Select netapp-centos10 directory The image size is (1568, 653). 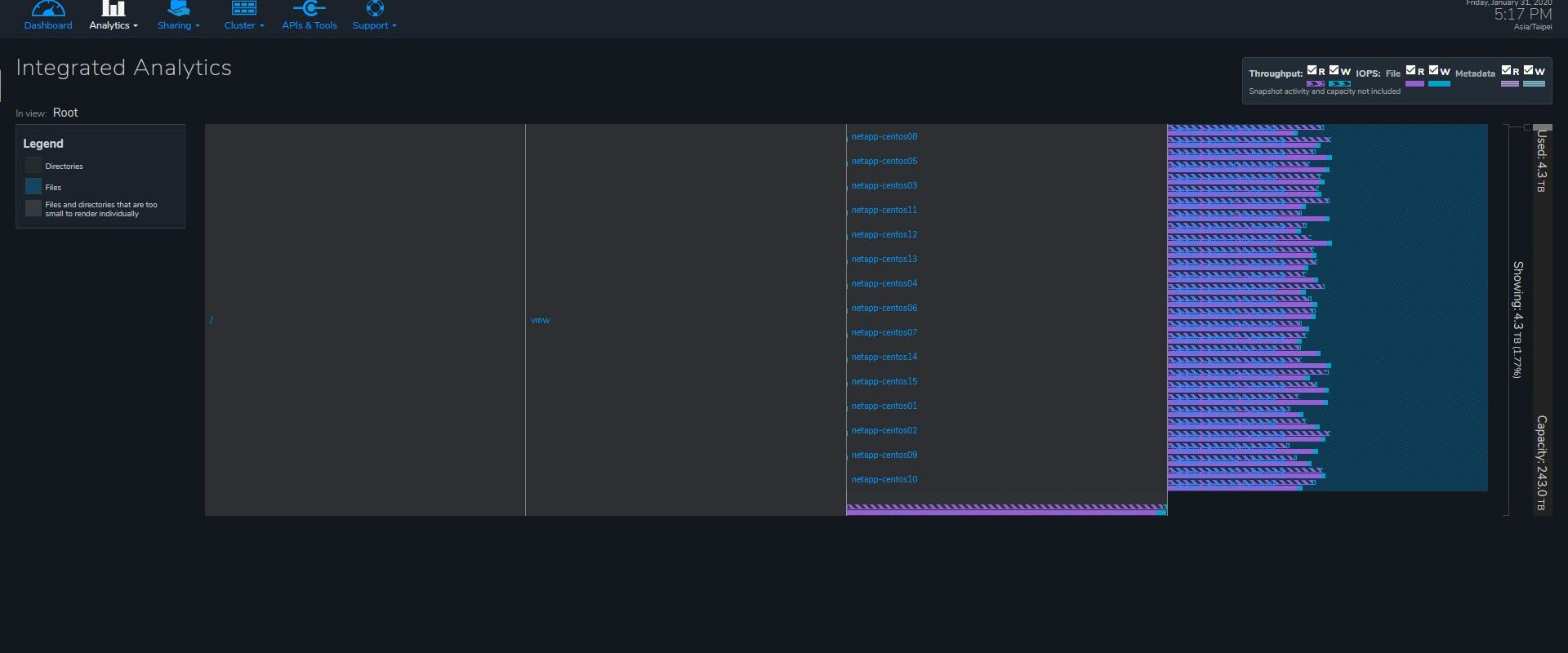(x=884, y=479)
